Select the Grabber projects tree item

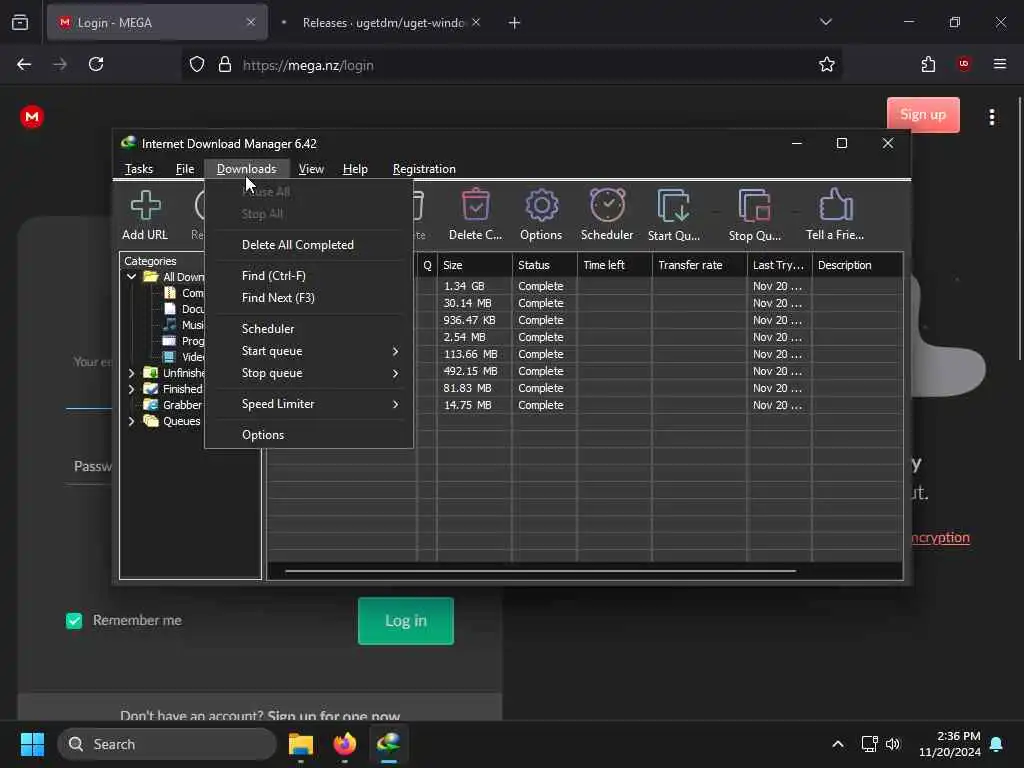click(x=182, y=406)
